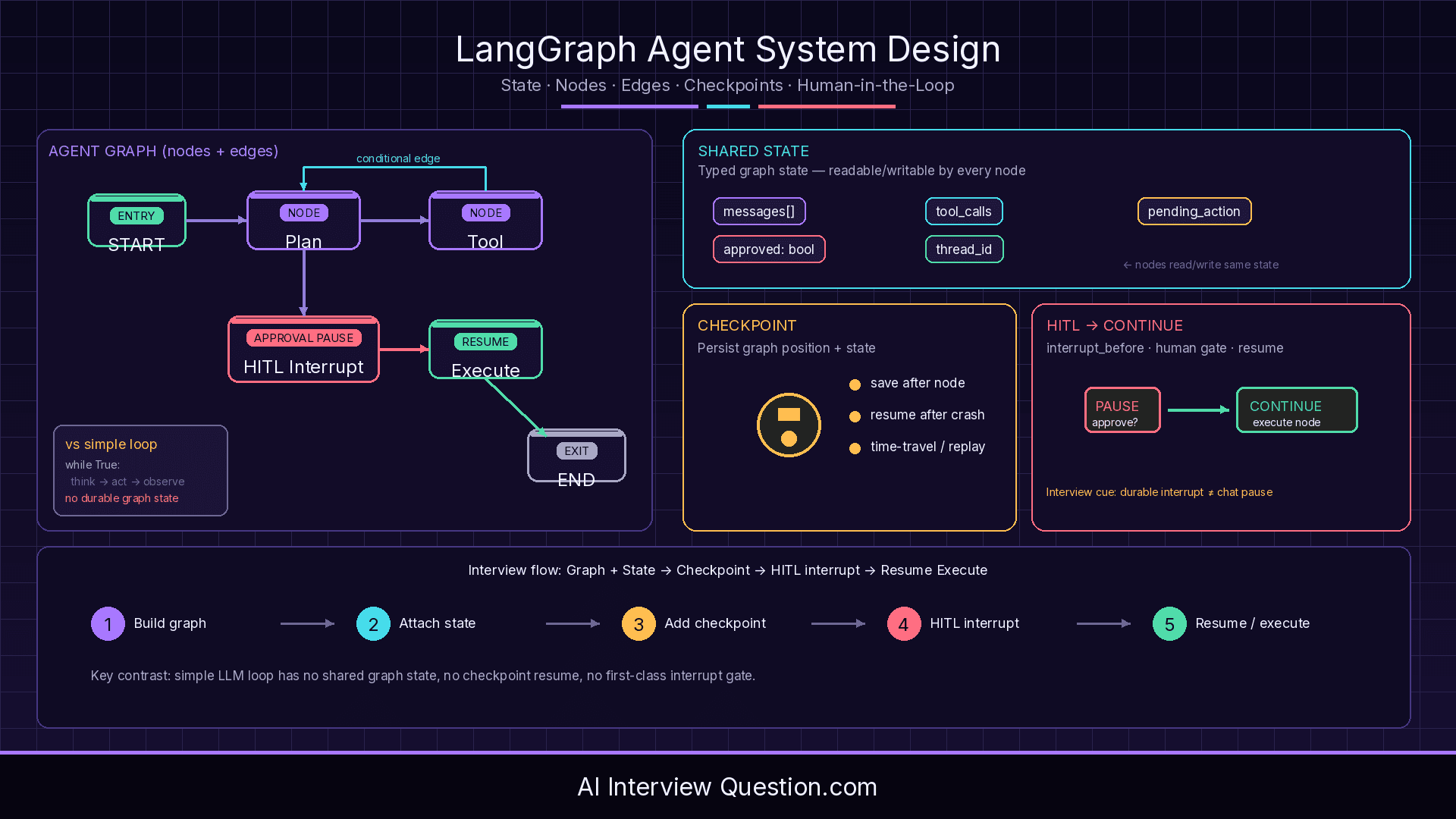Click the CHECKPOINT heading
Screen dimensions: 1456x819
click(x=747, y=326)
